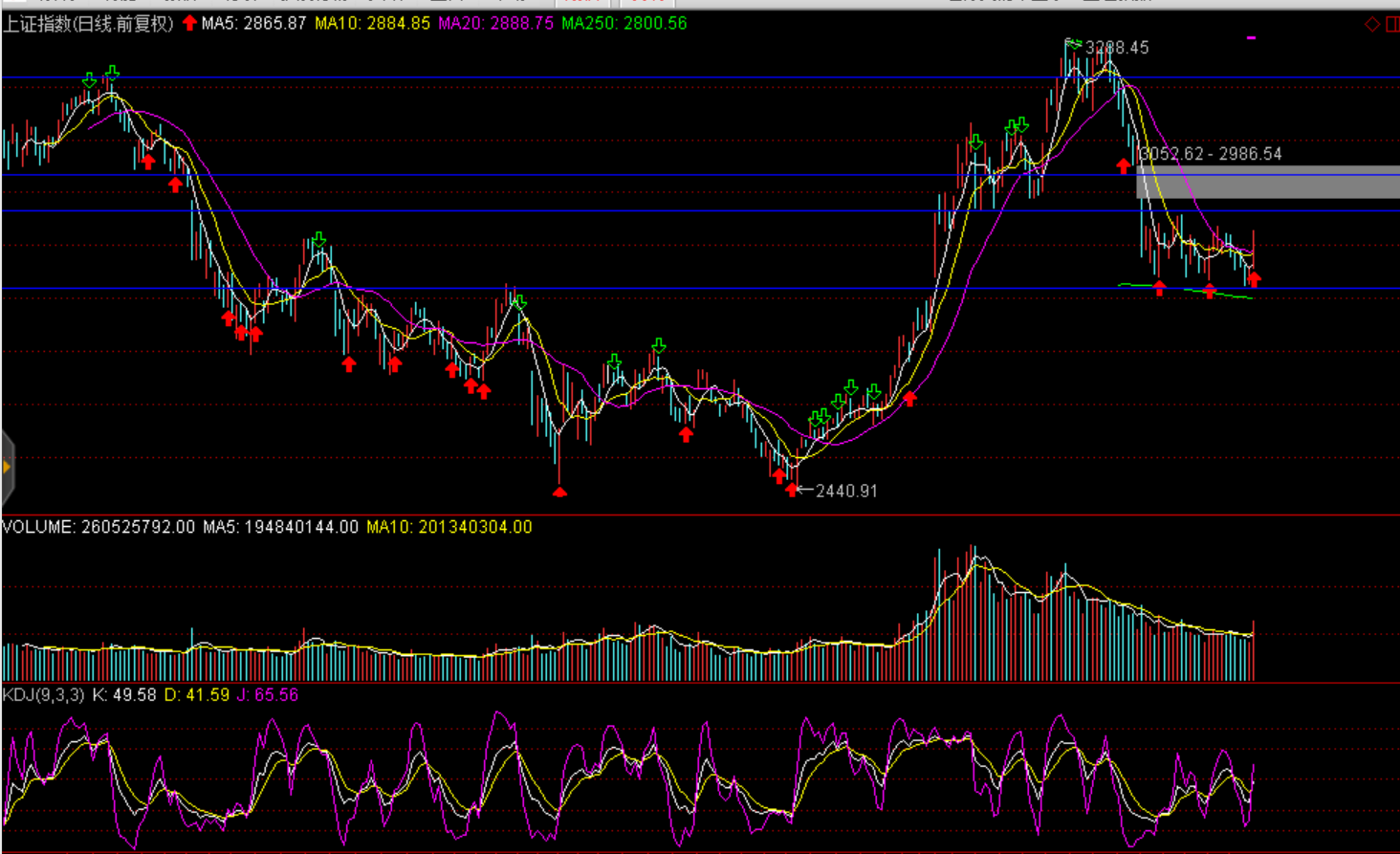Image resolution: width=1400 pixels, height=854 pixels.
Task: Select the 上证指数 chart title label
Action: [88, 24]
